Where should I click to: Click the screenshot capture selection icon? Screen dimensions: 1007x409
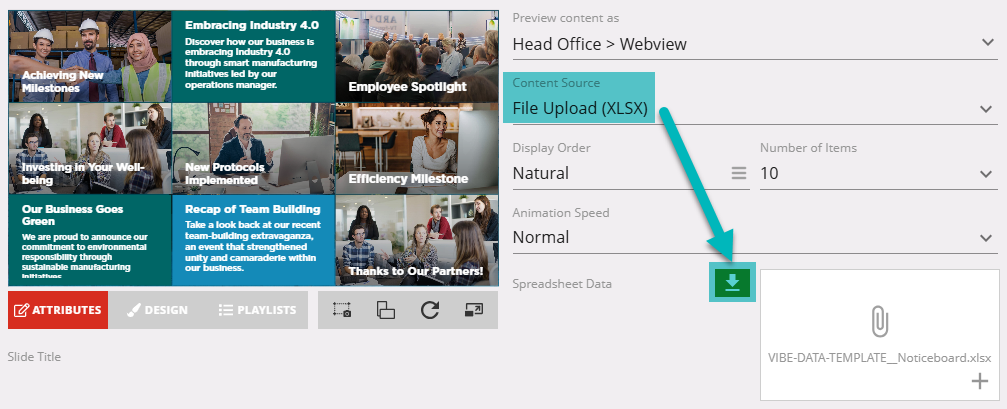pyautogui.click(x=342, y=310)
